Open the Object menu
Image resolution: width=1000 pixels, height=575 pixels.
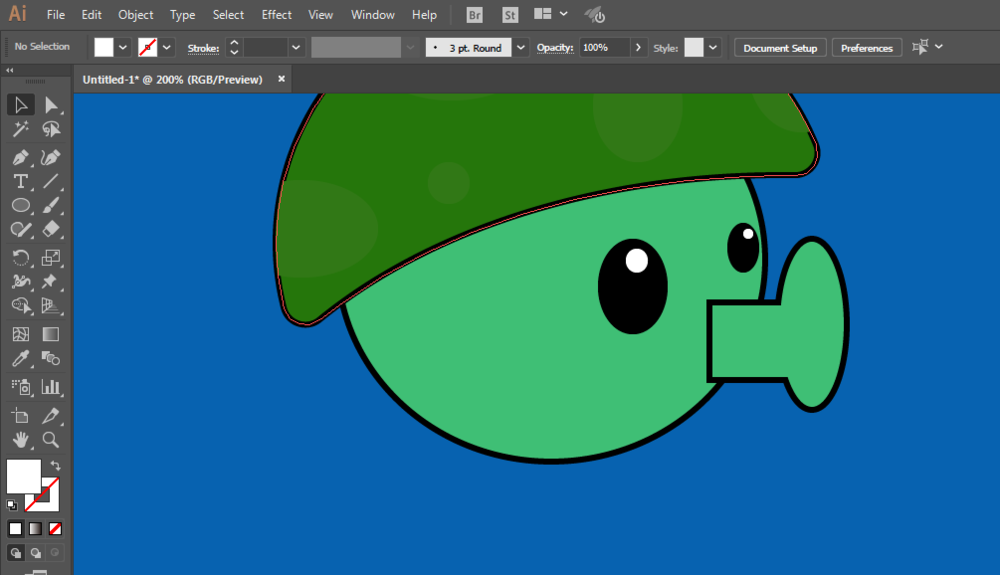pyautogui.click(x=135, y=15)
